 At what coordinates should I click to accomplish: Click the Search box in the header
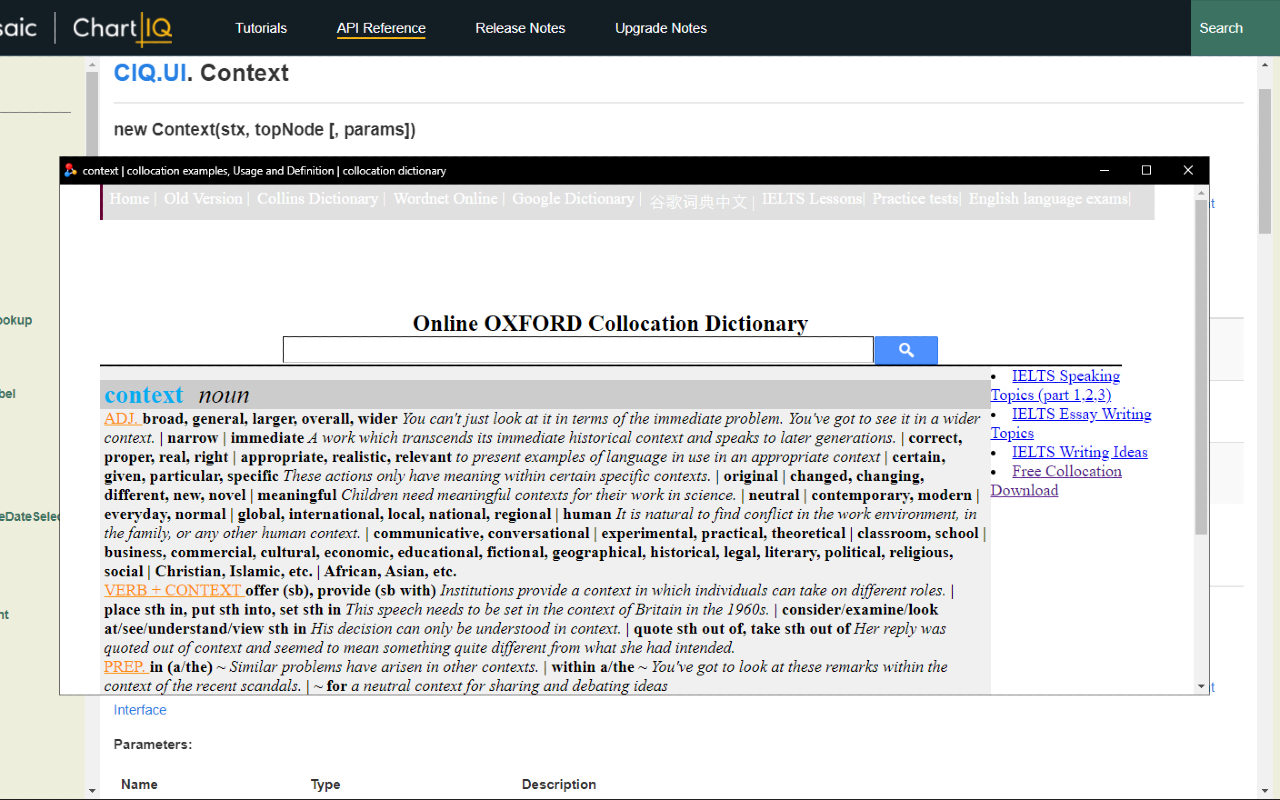[1235, 28]
